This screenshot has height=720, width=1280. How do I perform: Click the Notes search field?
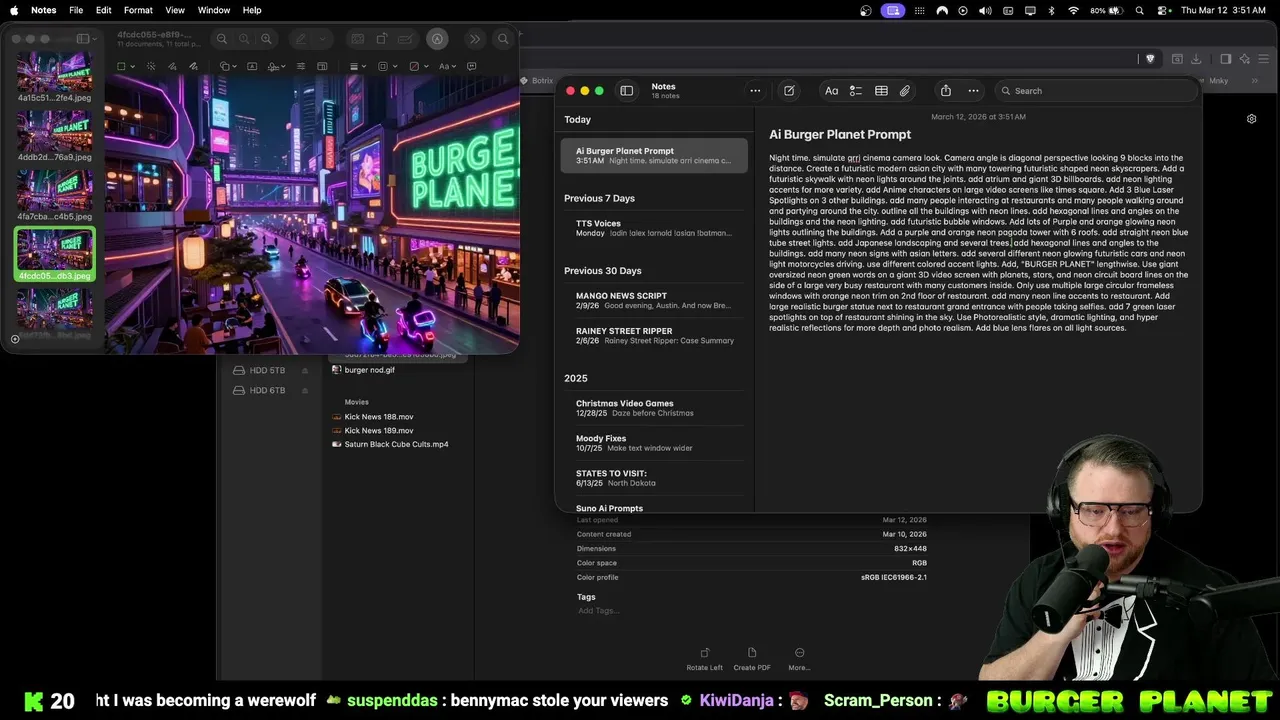point(1097,91)
